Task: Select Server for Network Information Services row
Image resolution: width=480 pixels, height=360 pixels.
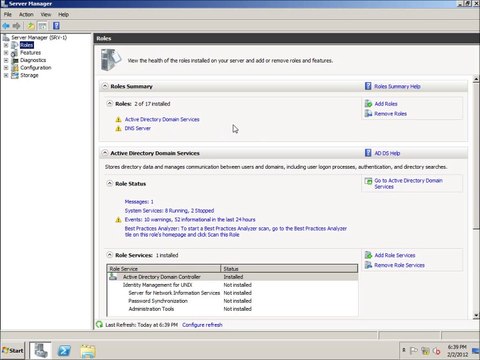Action: [232, 293]
